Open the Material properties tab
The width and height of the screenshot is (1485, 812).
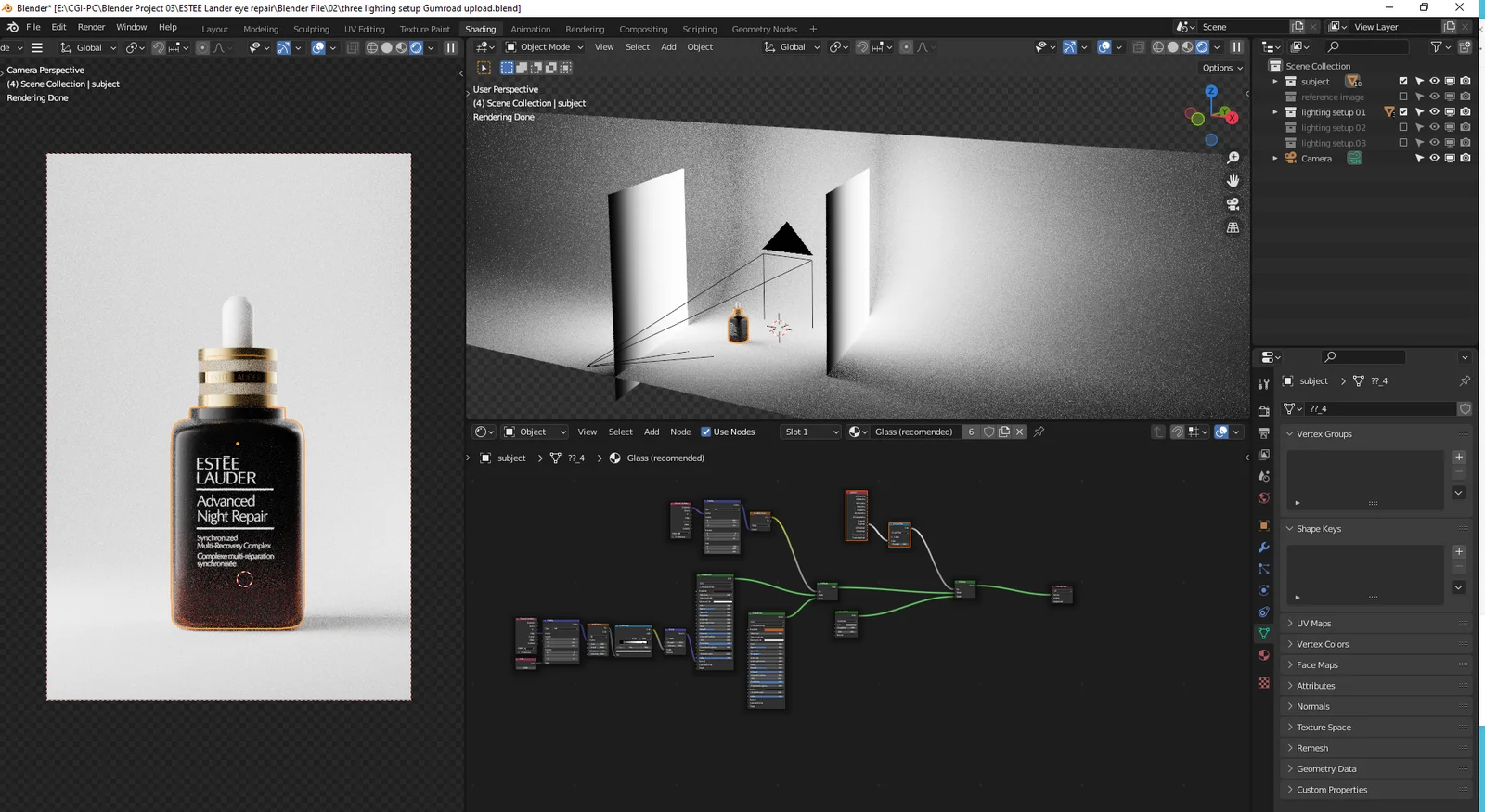coord(1263,655)
